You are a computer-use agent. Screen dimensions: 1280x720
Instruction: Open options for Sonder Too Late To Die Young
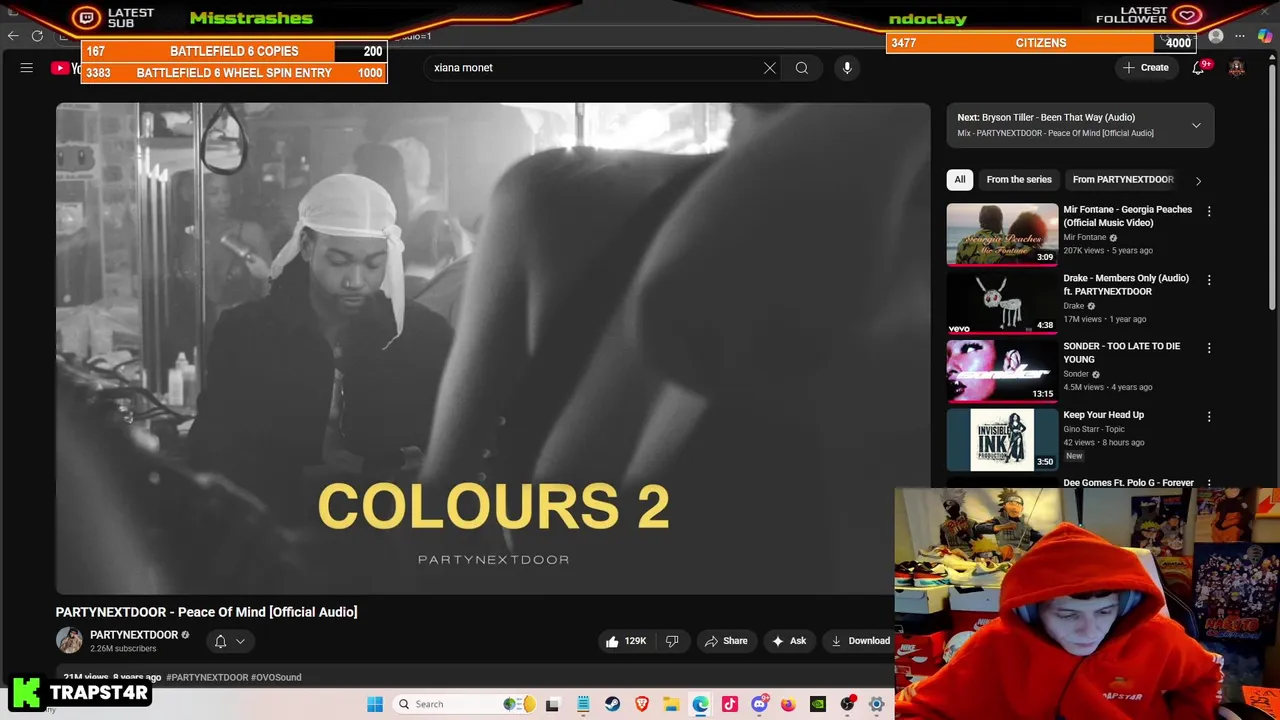click(x=1209, y=348)
